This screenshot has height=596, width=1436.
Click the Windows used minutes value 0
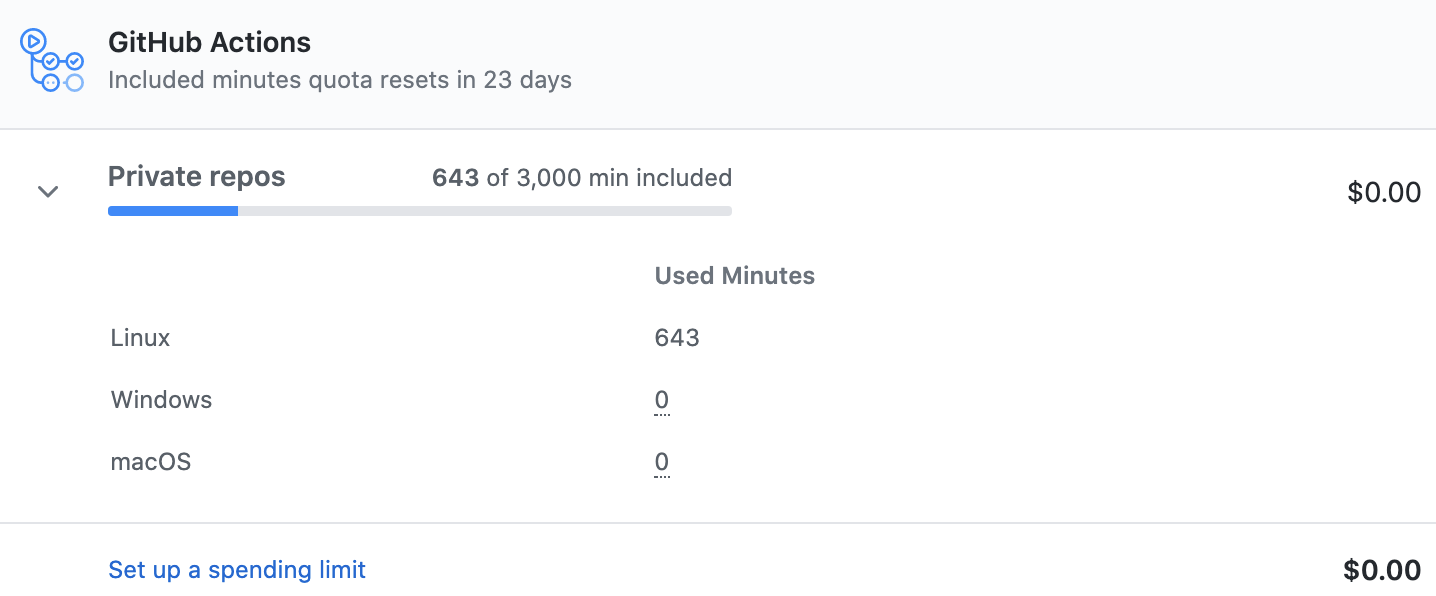(662, 400)
